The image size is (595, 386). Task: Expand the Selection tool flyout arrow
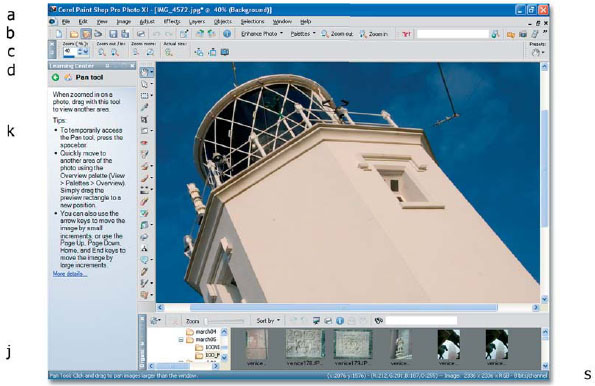[x=151, y=95]
